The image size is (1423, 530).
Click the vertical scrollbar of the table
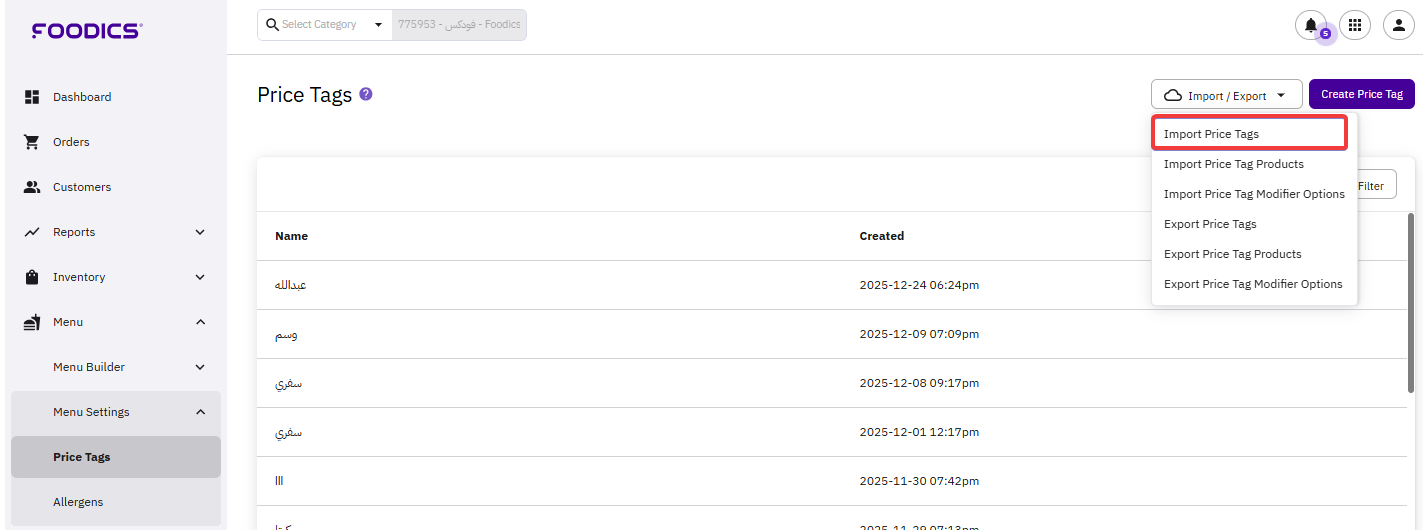coord(1411,300)
